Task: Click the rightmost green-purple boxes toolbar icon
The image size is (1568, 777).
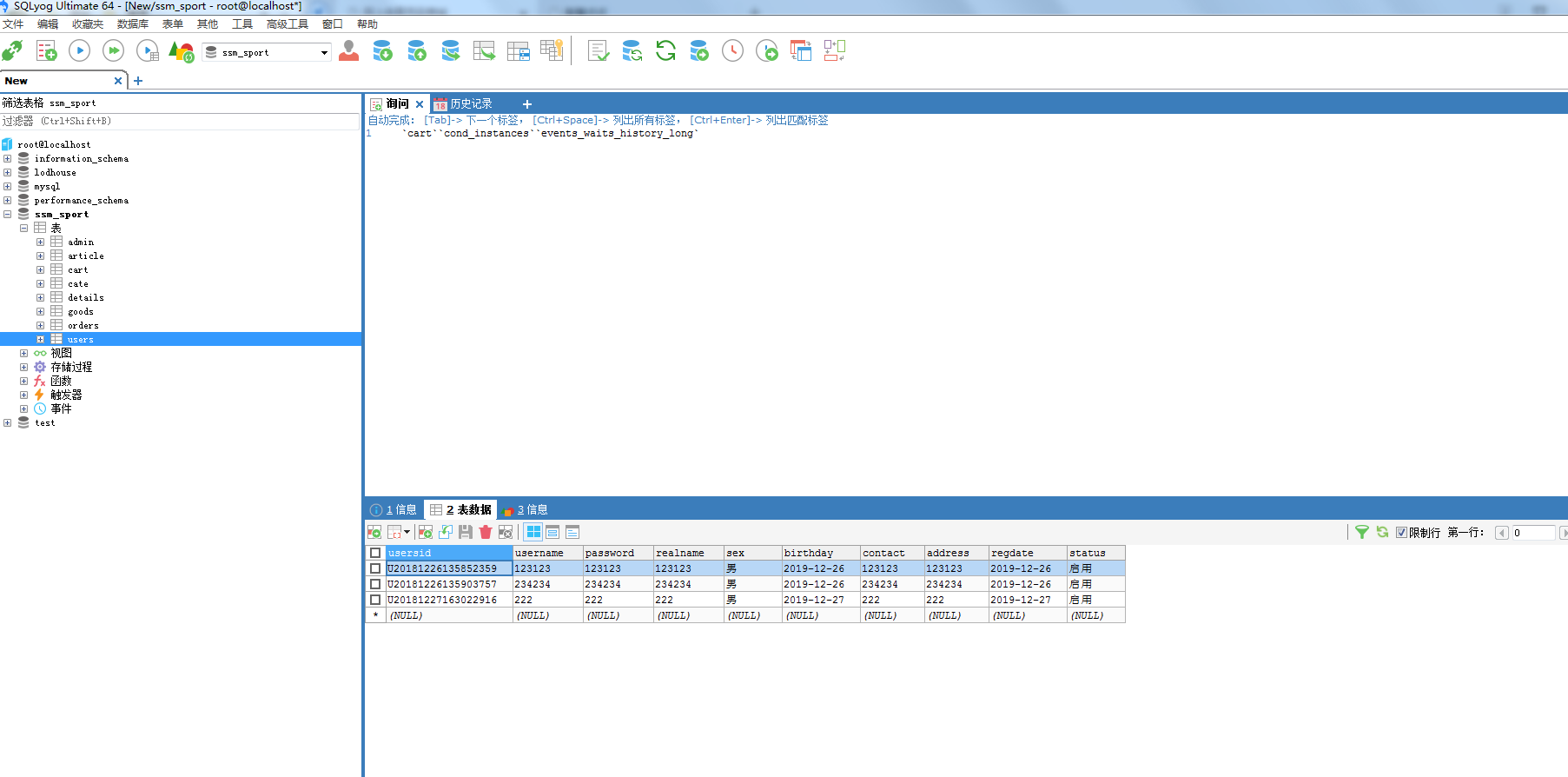Action: (x=835, y=51)
